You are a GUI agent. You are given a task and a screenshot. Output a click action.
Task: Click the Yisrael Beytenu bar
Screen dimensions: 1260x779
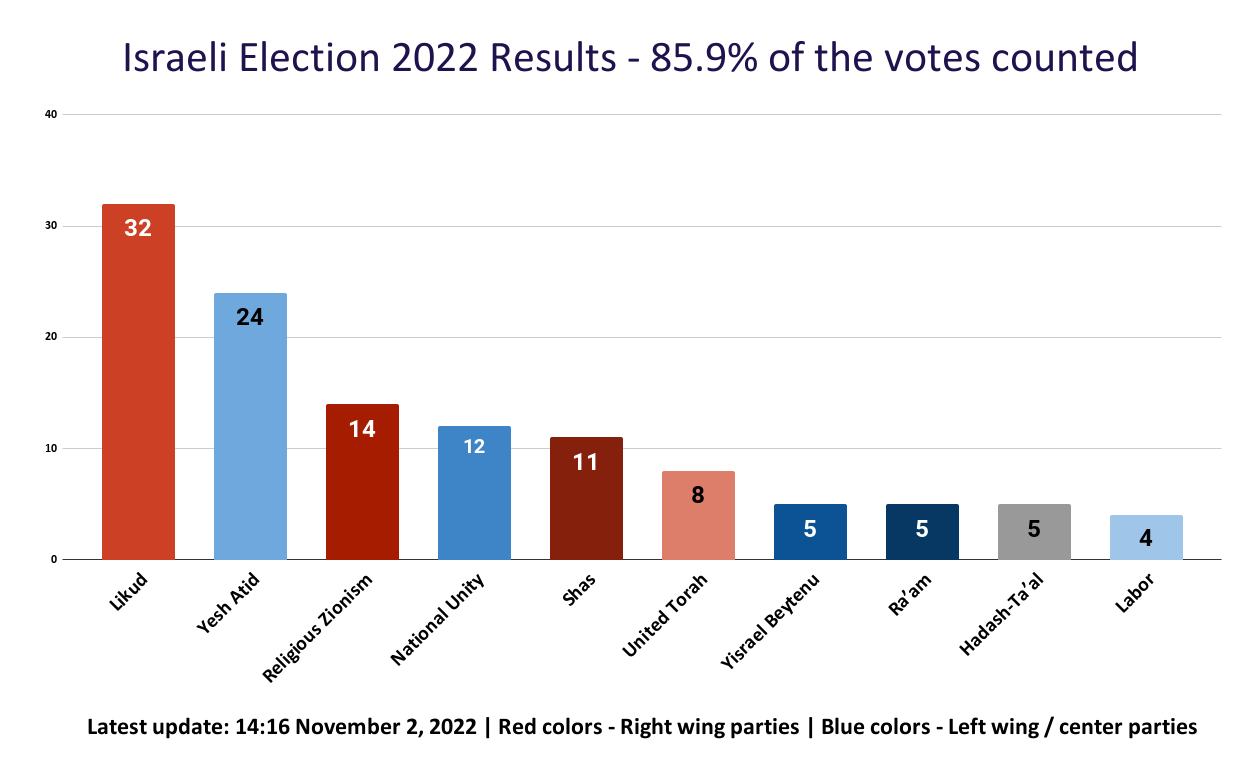810,535
